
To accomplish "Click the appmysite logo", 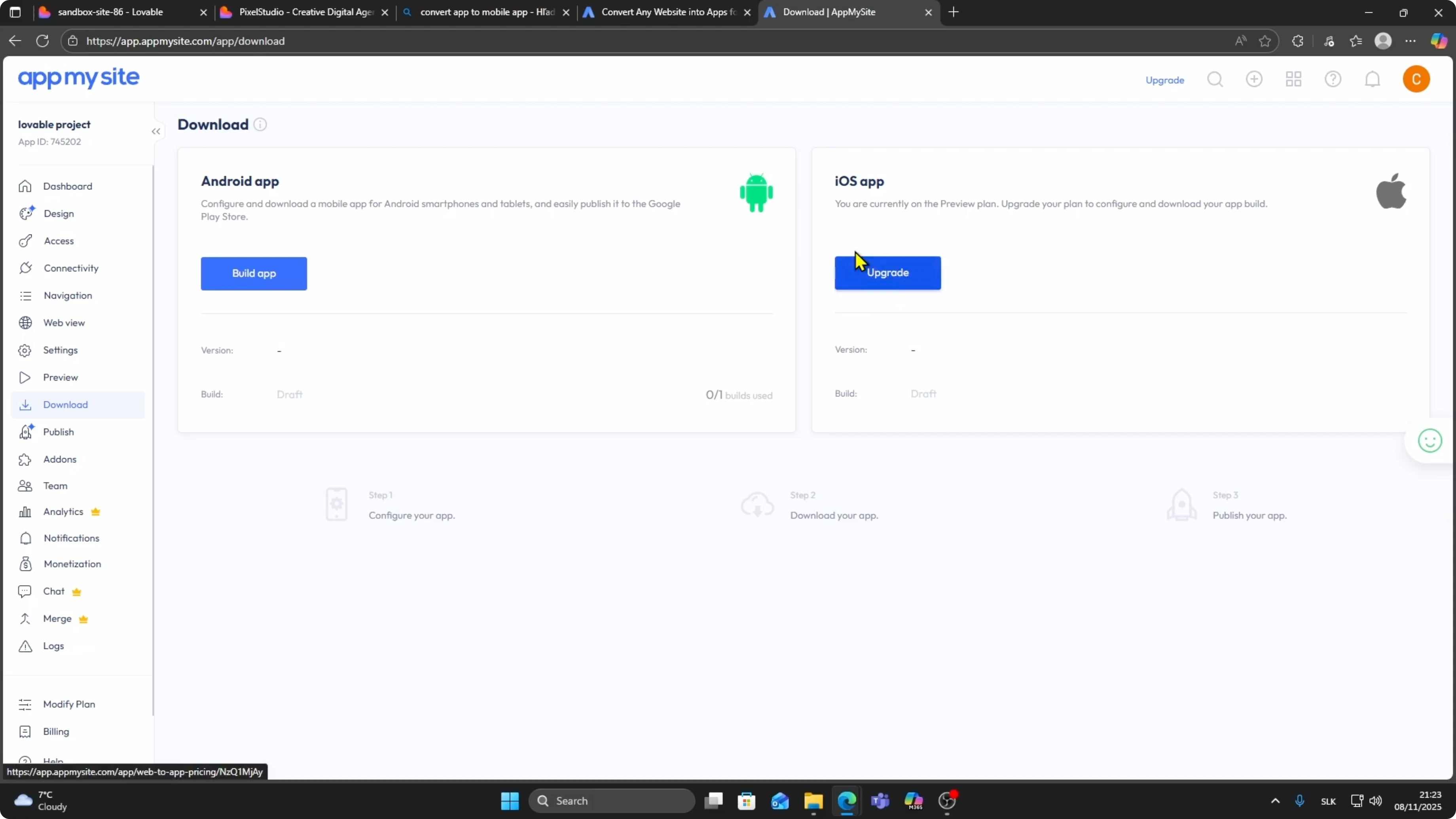I will pos(79,78).
